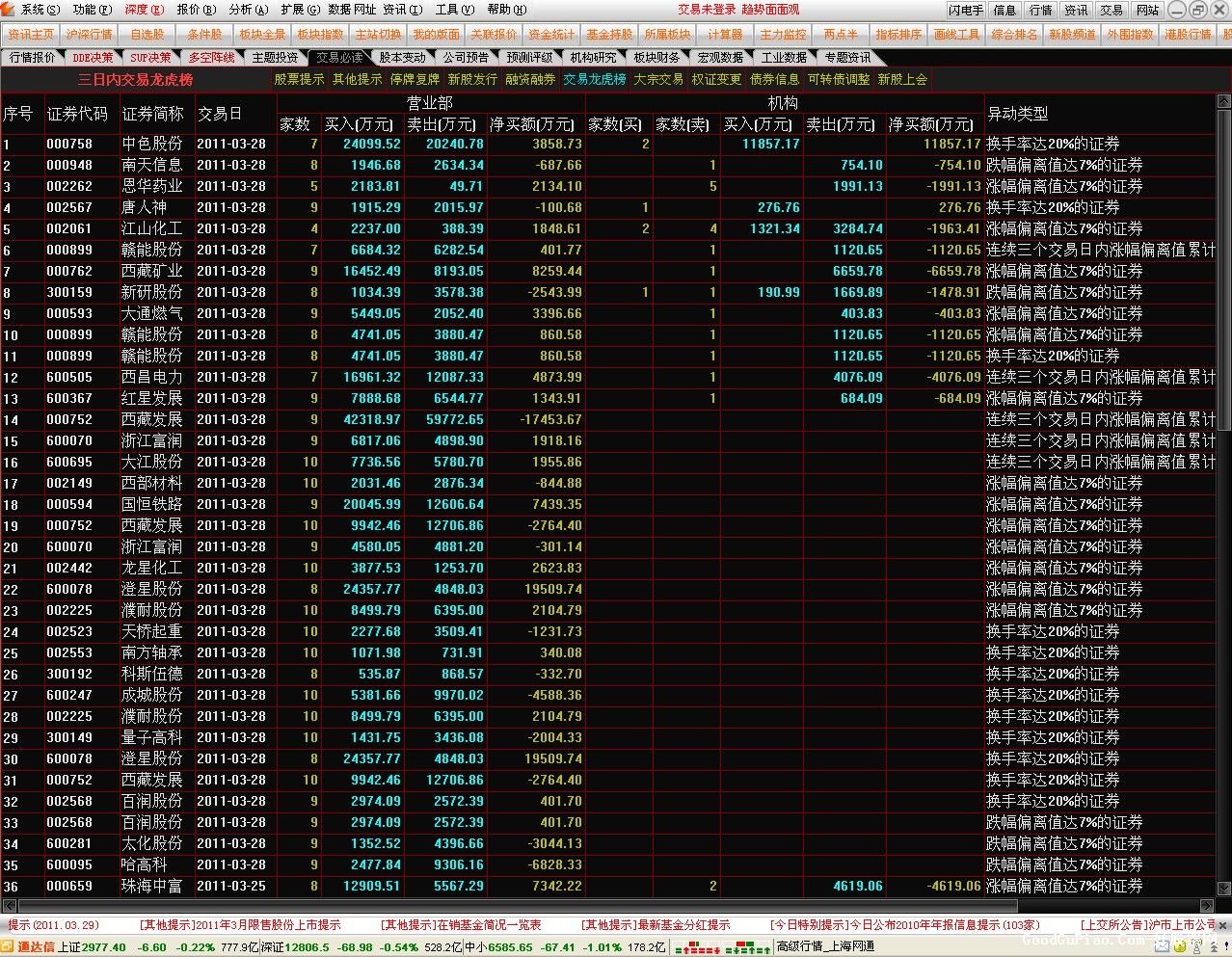Viewport: 1232px width, 957px height.
Task: Switch to the 股本变动 tab
Action: point(403,58)
